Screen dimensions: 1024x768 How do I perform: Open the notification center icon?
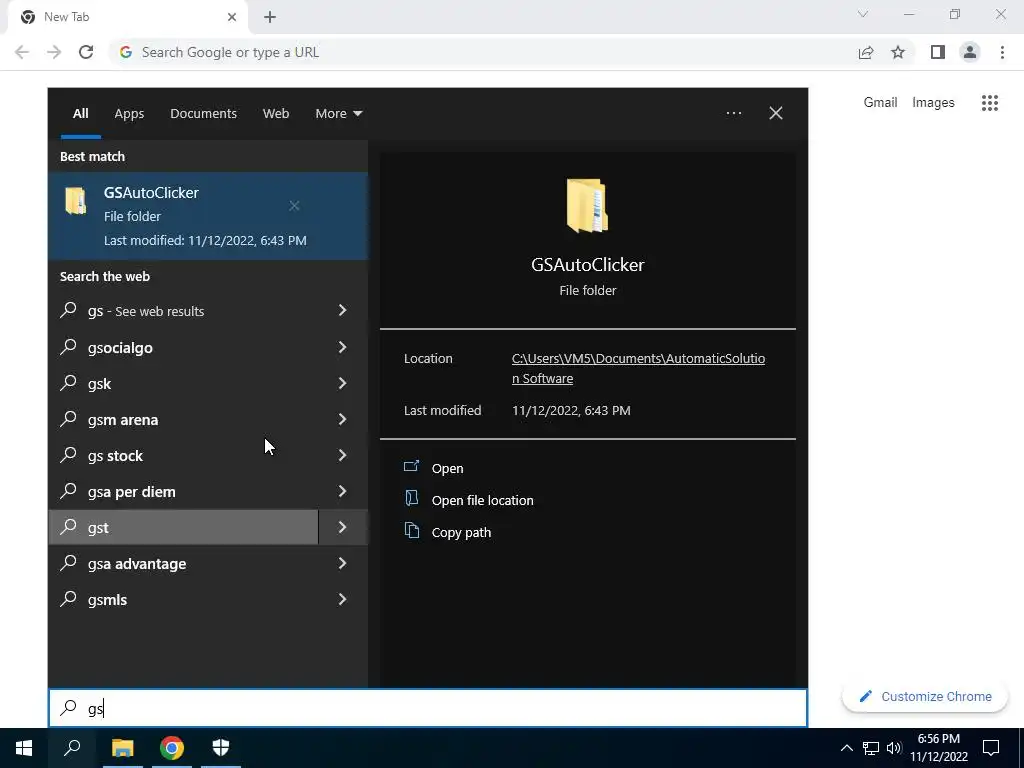point(991,748)
